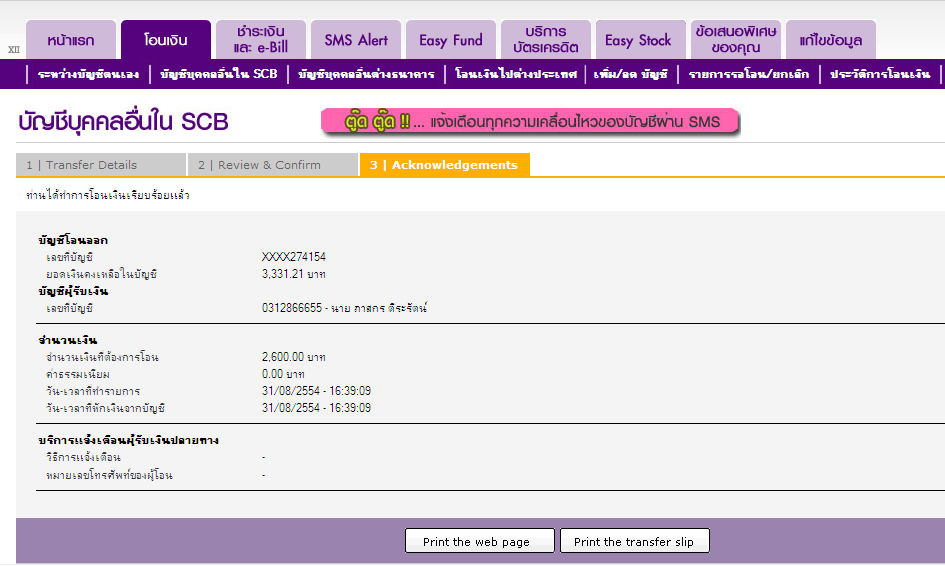Click the บัญชีบุคคลอื่นใน SCB submenu link
This screenshot has height=566, width=945.
pyautogui.click(x=219, y=74)
